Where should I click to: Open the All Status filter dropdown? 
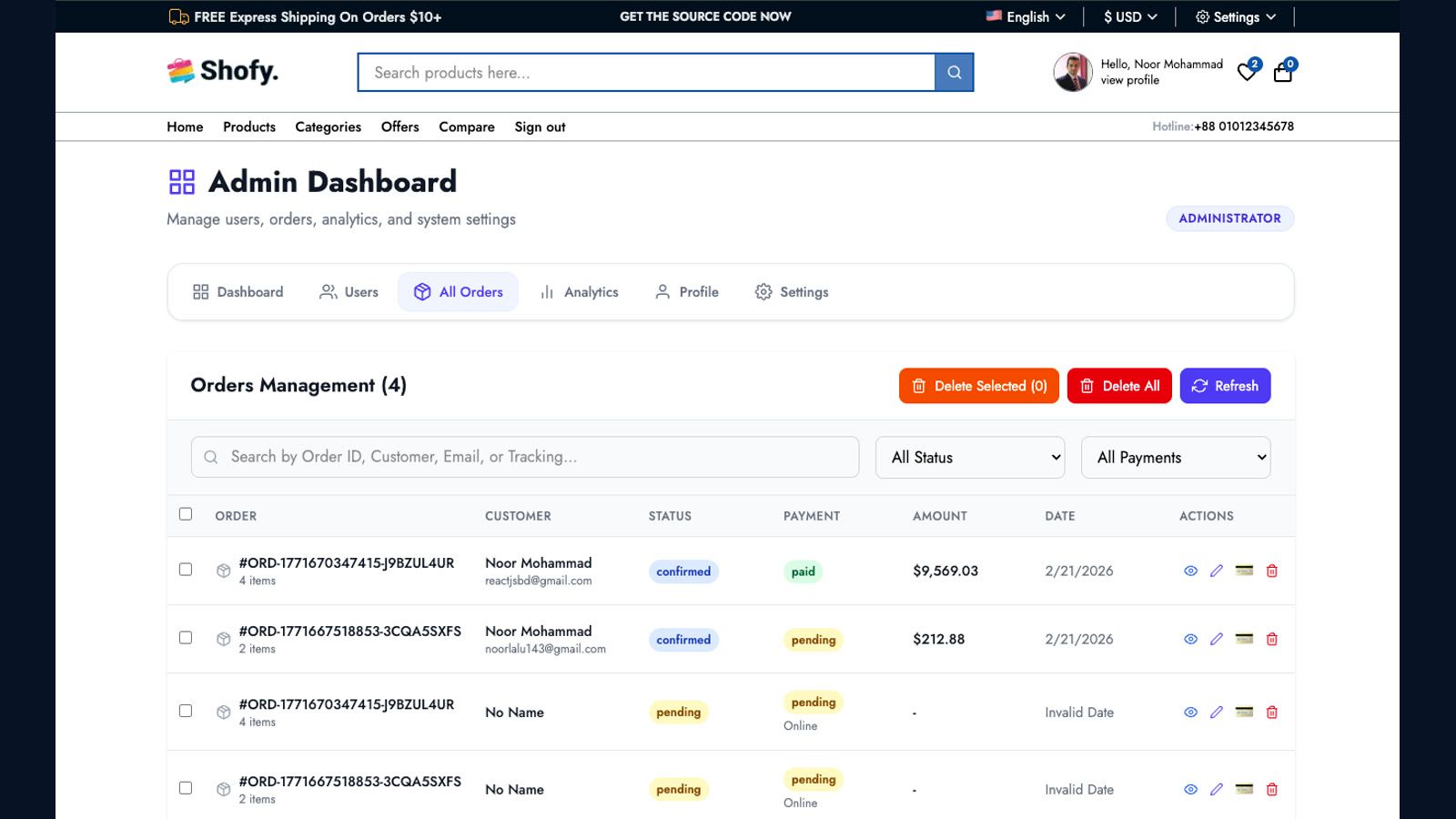pyautogui.click(x=970, y=458)
